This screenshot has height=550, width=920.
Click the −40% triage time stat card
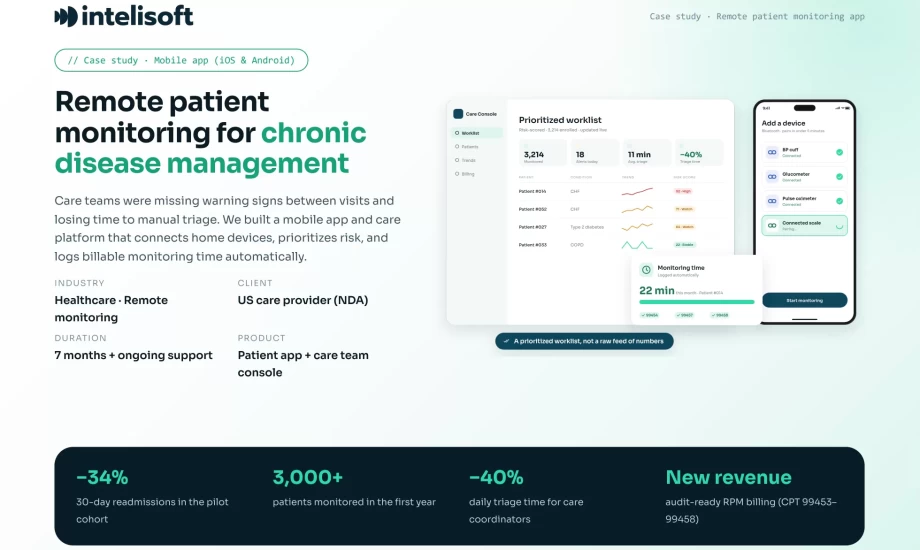tap(699, 153)
